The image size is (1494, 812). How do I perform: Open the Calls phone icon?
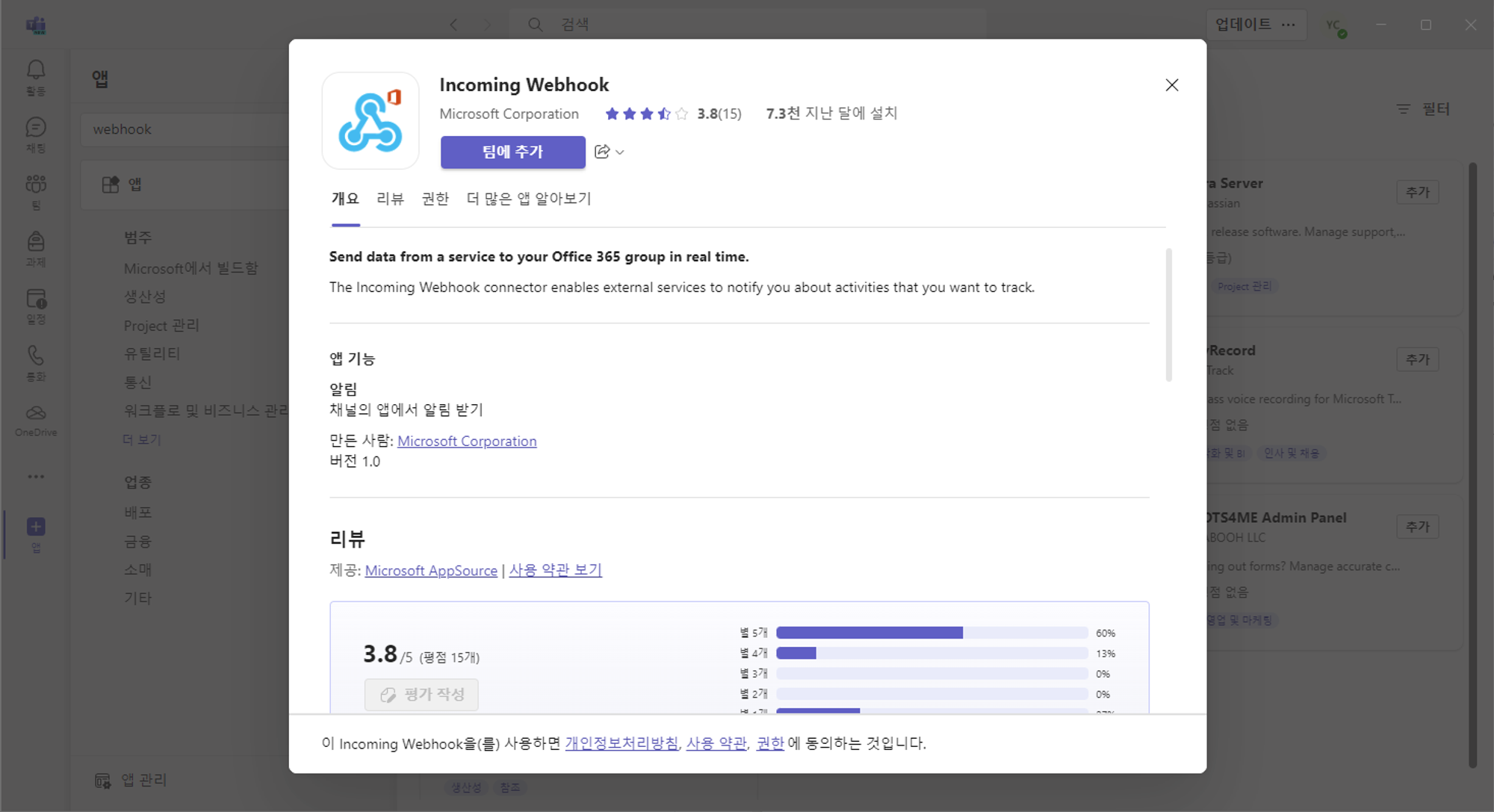[x=36, y=356]
